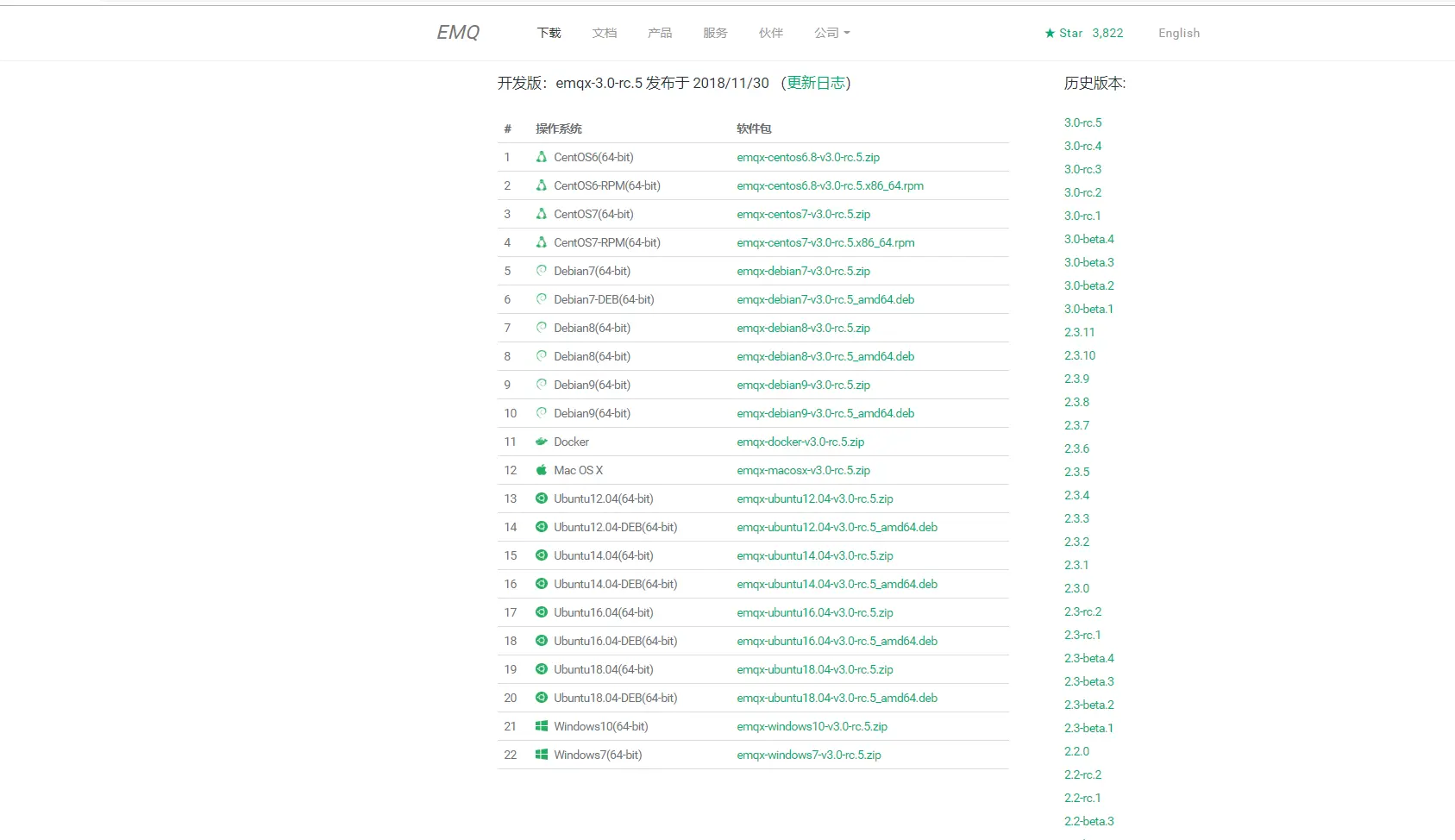Download emqx-ubuntu12.04-v3.0-rc.5.zip
The width and height of the screenshot is (1455, 840).
point(815,498)
